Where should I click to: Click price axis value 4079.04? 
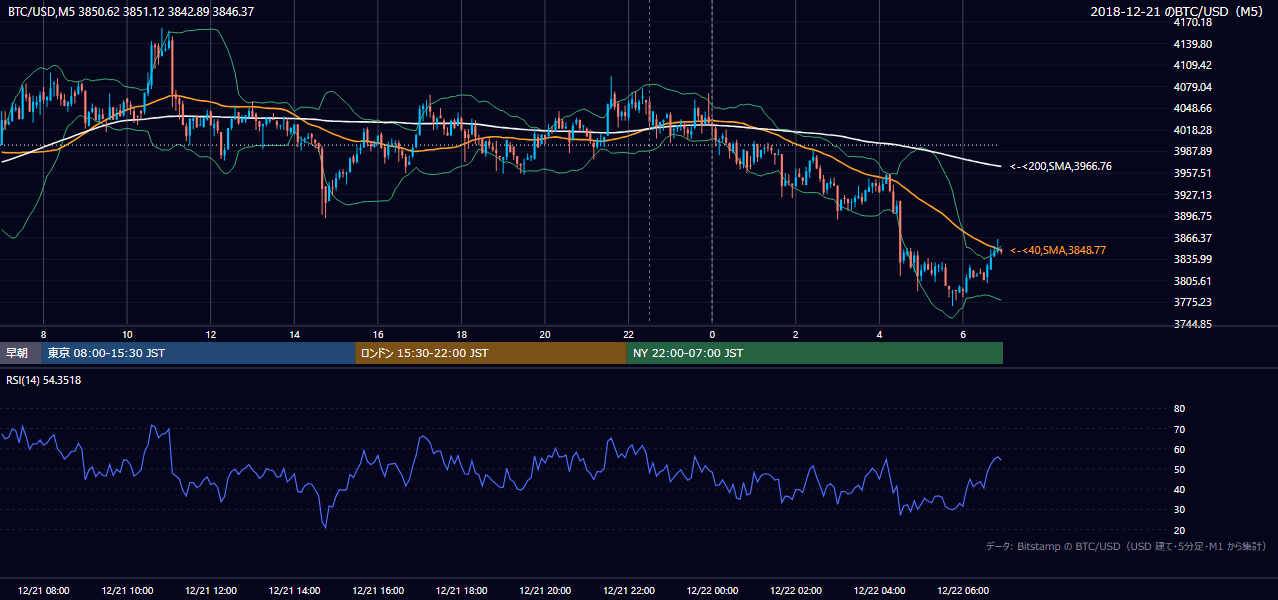point(1193,87)
